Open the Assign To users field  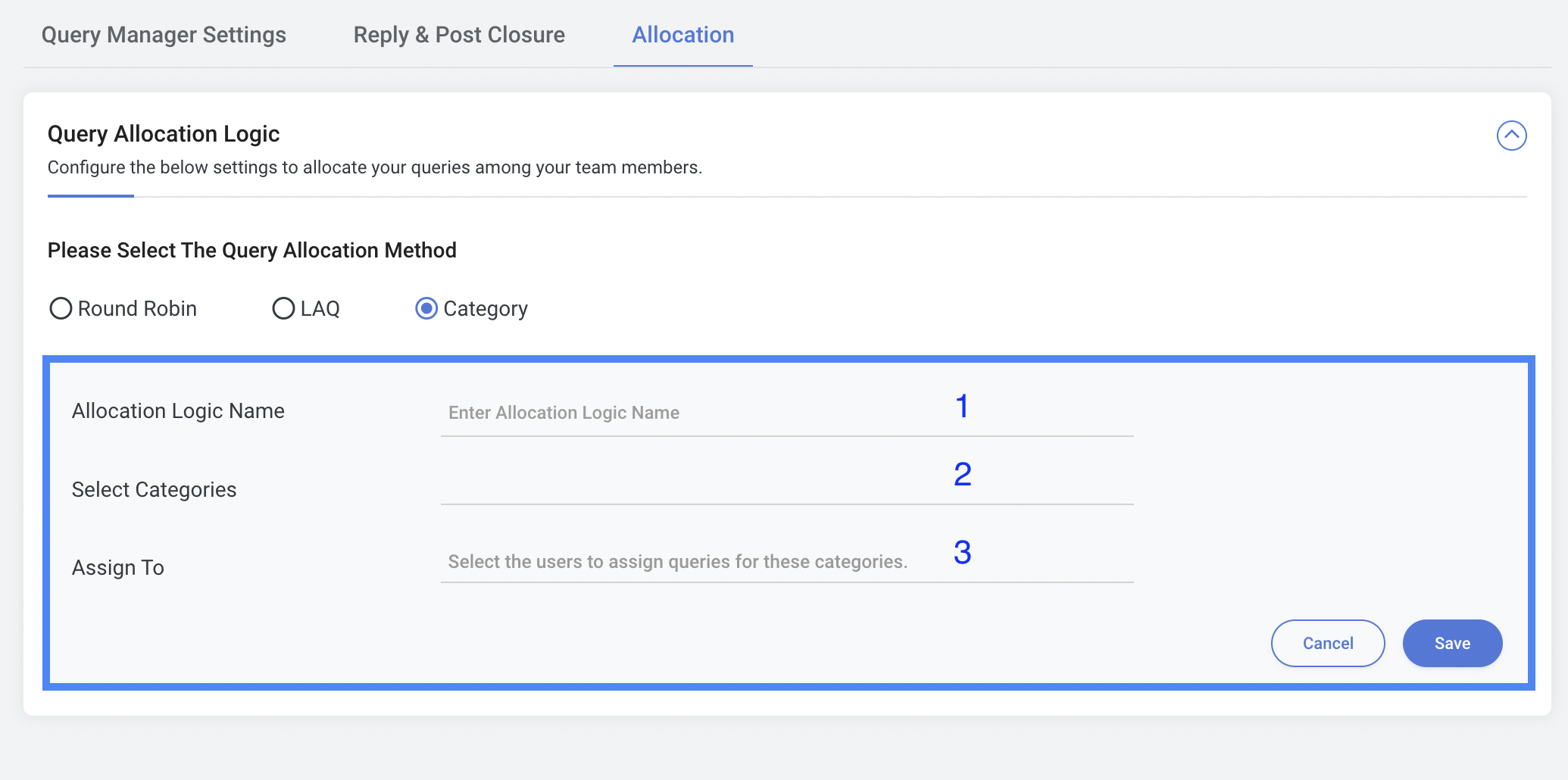point(787,561)
